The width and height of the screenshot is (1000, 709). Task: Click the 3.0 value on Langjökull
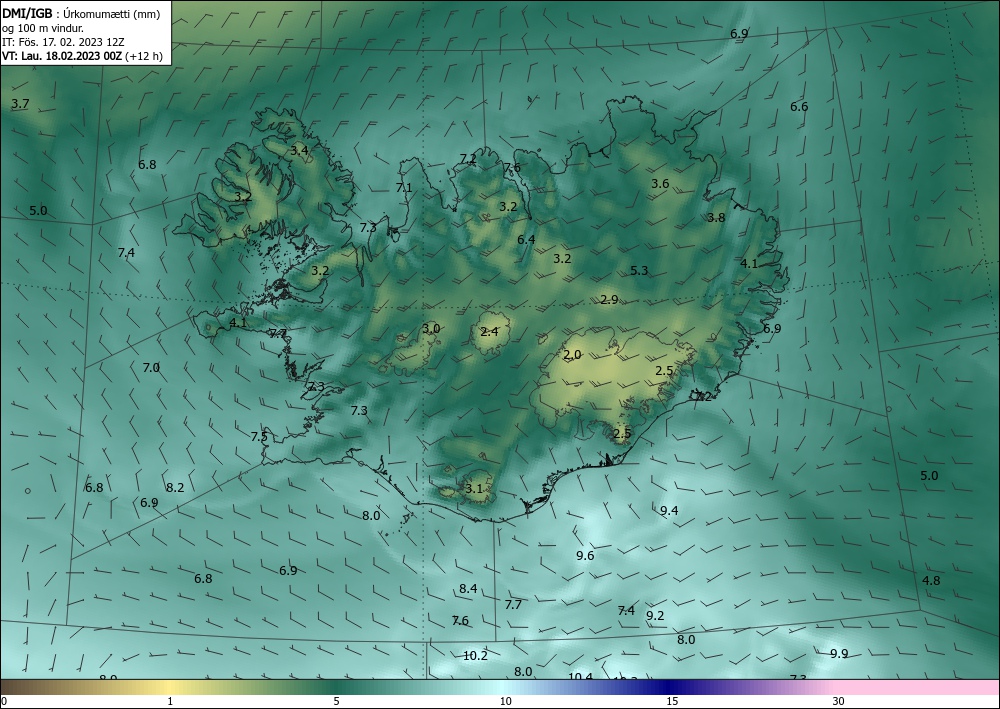pyautogui.click(x=431, y=328)
